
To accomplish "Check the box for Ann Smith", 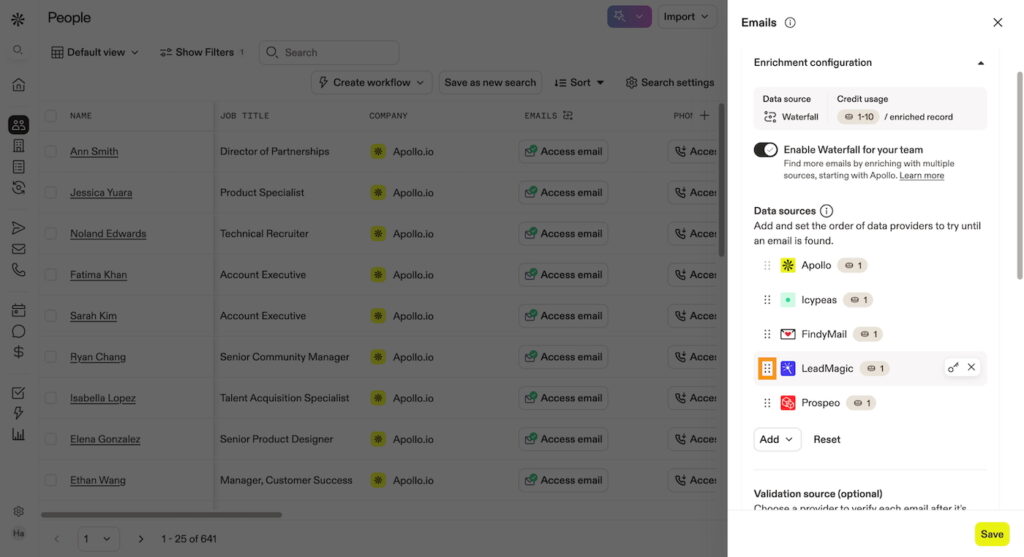I will pyautogui.click(x=50, y=151).
